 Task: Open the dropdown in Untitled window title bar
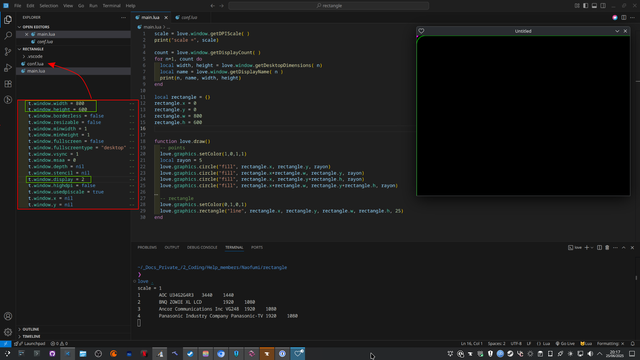(x=617, y=31)
